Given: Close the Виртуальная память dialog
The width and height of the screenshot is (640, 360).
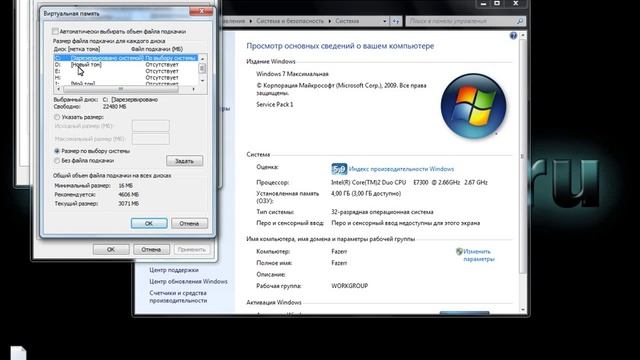Looking at the screenshot, I should (201, 12).
